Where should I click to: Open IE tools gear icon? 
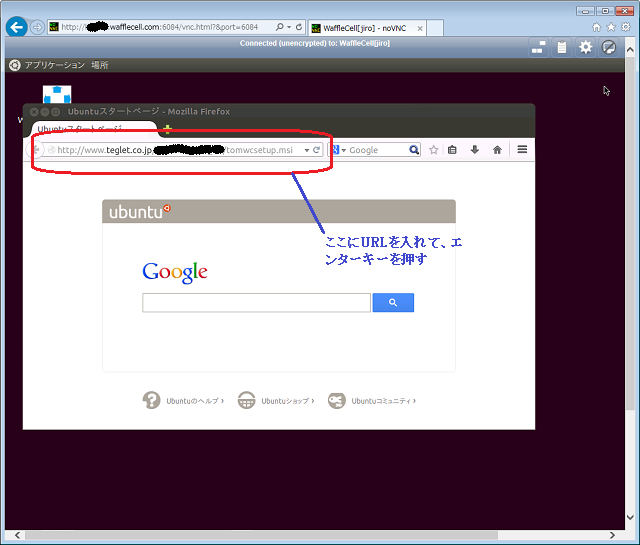tap(625, 27)
